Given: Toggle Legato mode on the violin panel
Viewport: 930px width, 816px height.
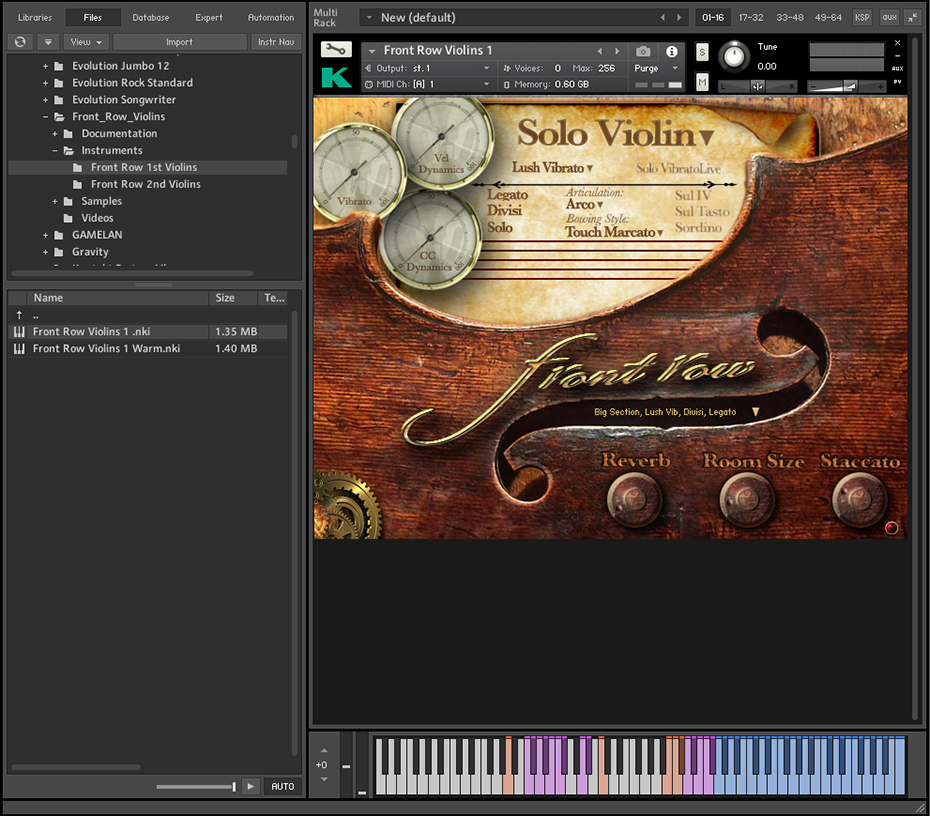Looking at the screenshot, I should 507,195.
